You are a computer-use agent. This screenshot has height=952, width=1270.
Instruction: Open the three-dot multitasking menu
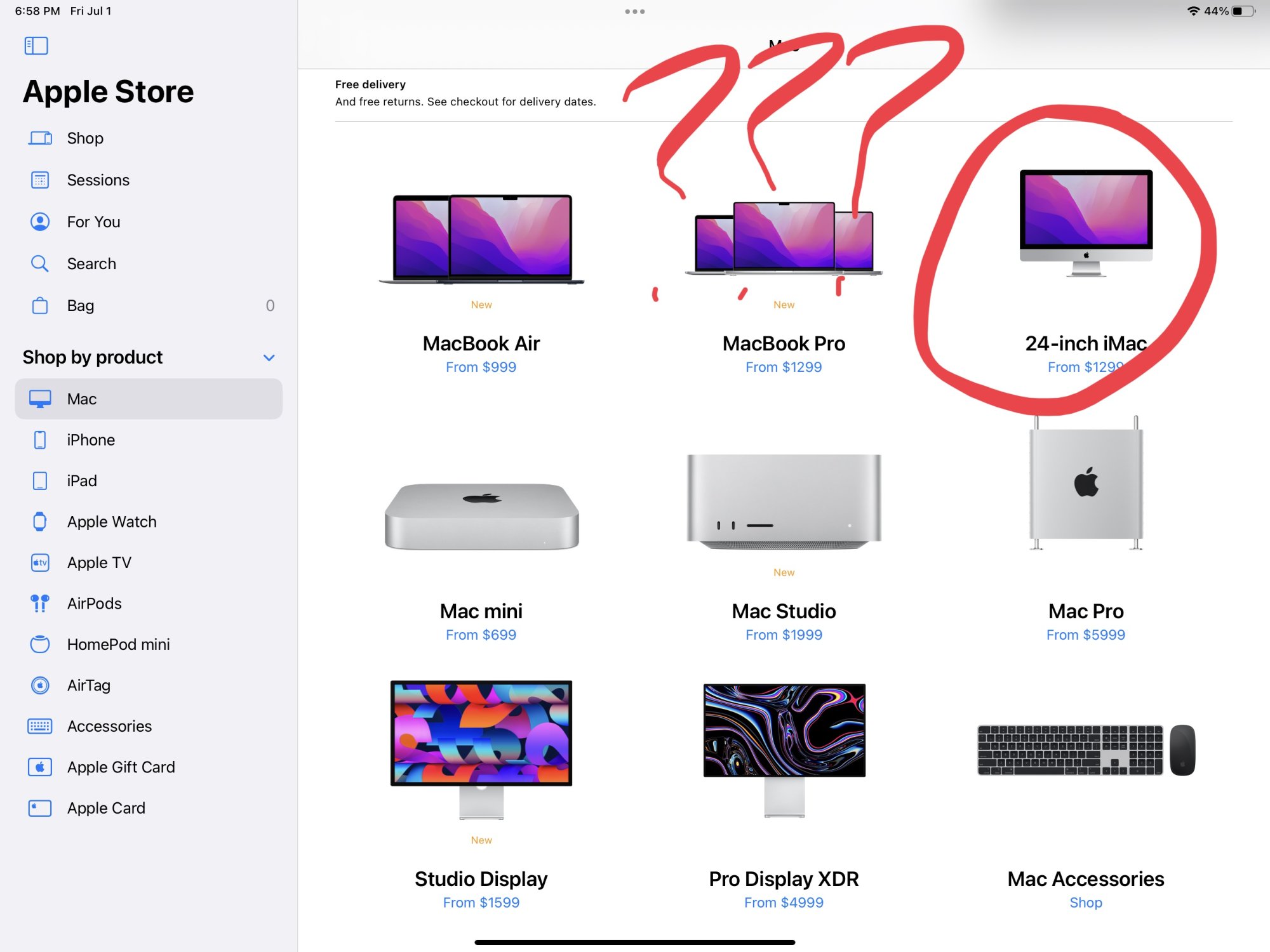[635, 11]
